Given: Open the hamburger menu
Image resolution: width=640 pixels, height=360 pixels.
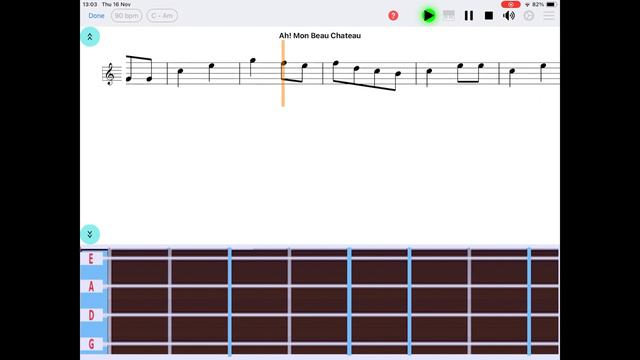Looking at the screenshot, I should click(x=549, y=16).
